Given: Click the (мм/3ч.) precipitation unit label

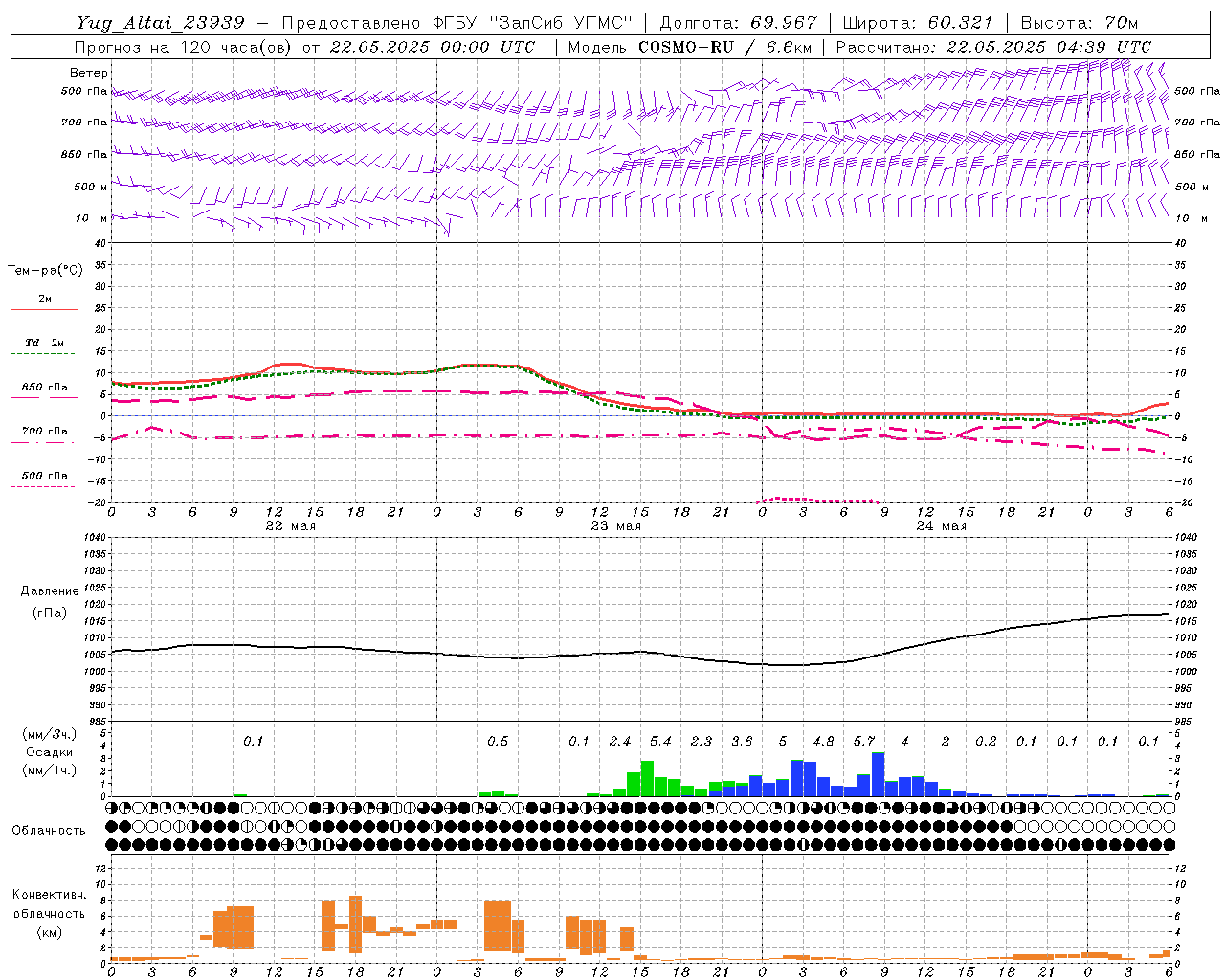Looking at the screenshot, I should click(50, 734).
